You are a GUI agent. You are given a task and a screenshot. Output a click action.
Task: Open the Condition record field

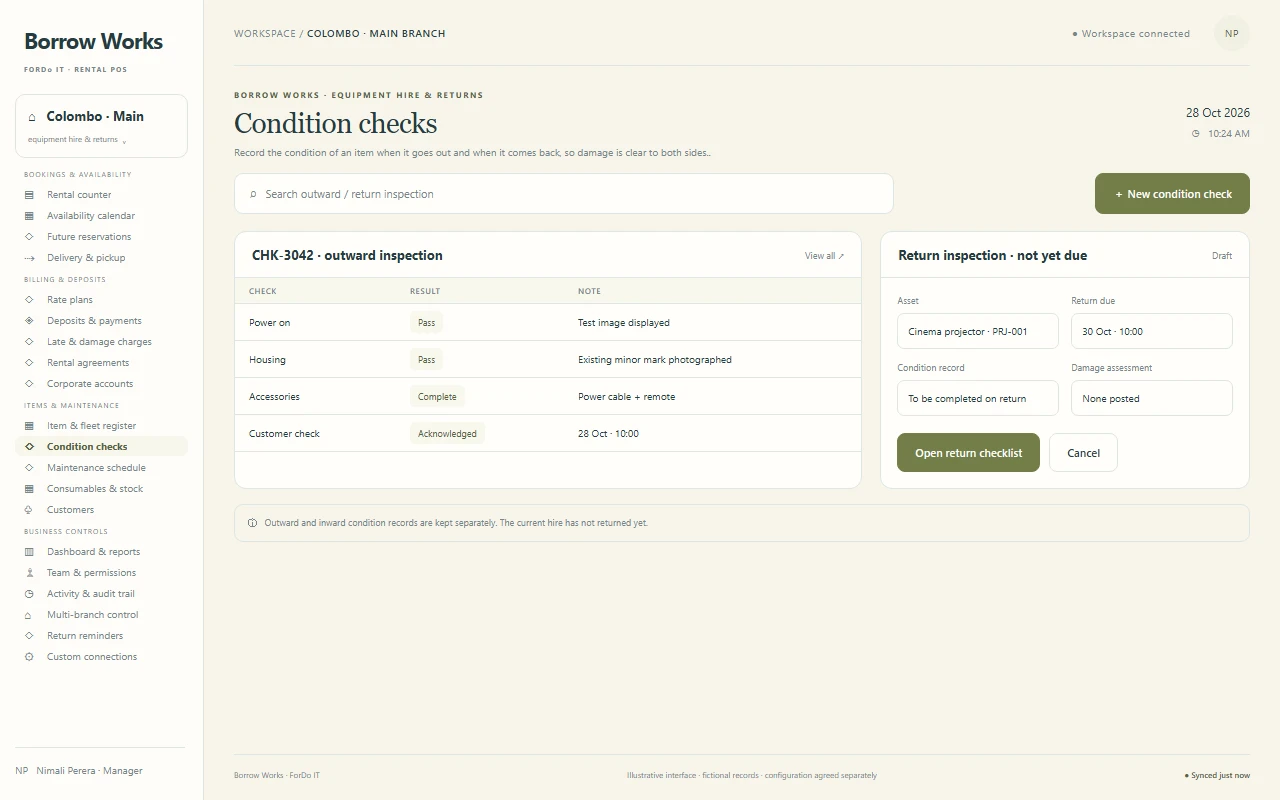(978, 398)
